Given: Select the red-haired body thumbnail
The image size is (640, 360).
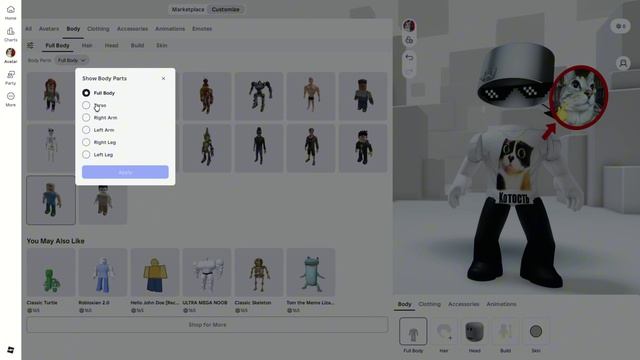Looking at the screenshot, I should point(50,96).
